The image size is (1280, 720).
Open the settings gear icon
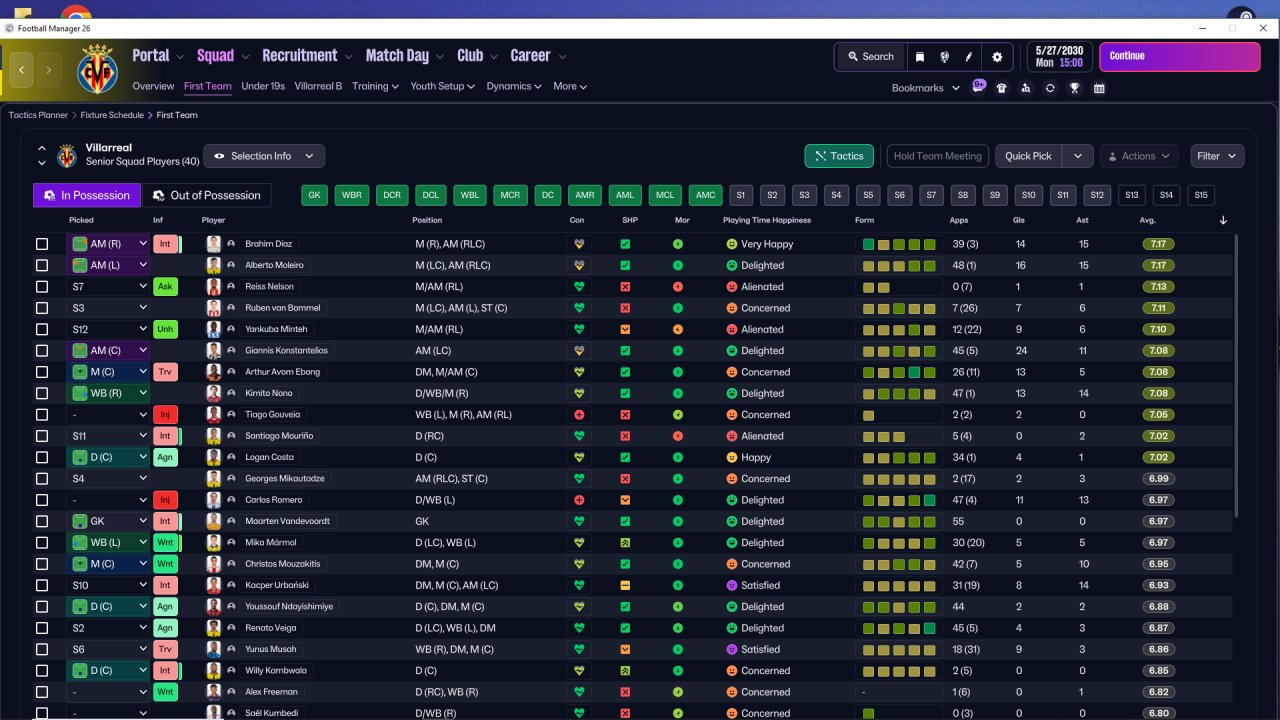point(997,57)
